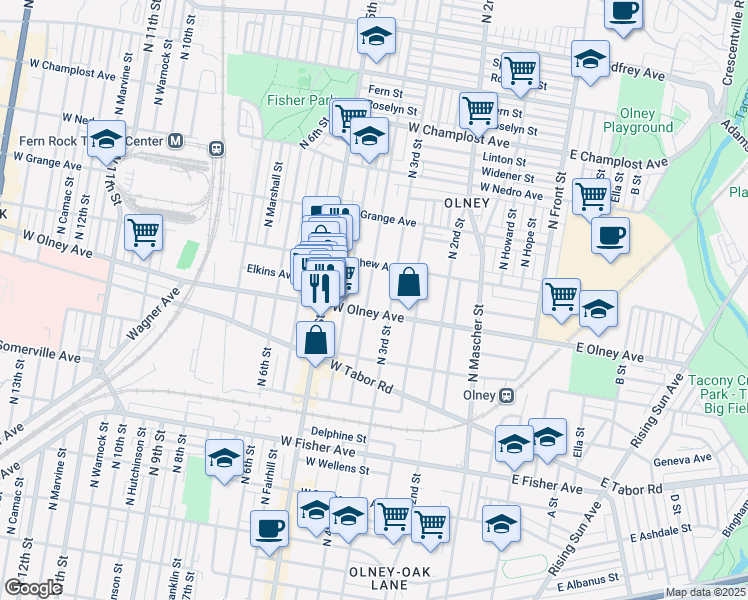Open the shopping cart marker near Fern St
748x600 pixels.
pos(519,71)
